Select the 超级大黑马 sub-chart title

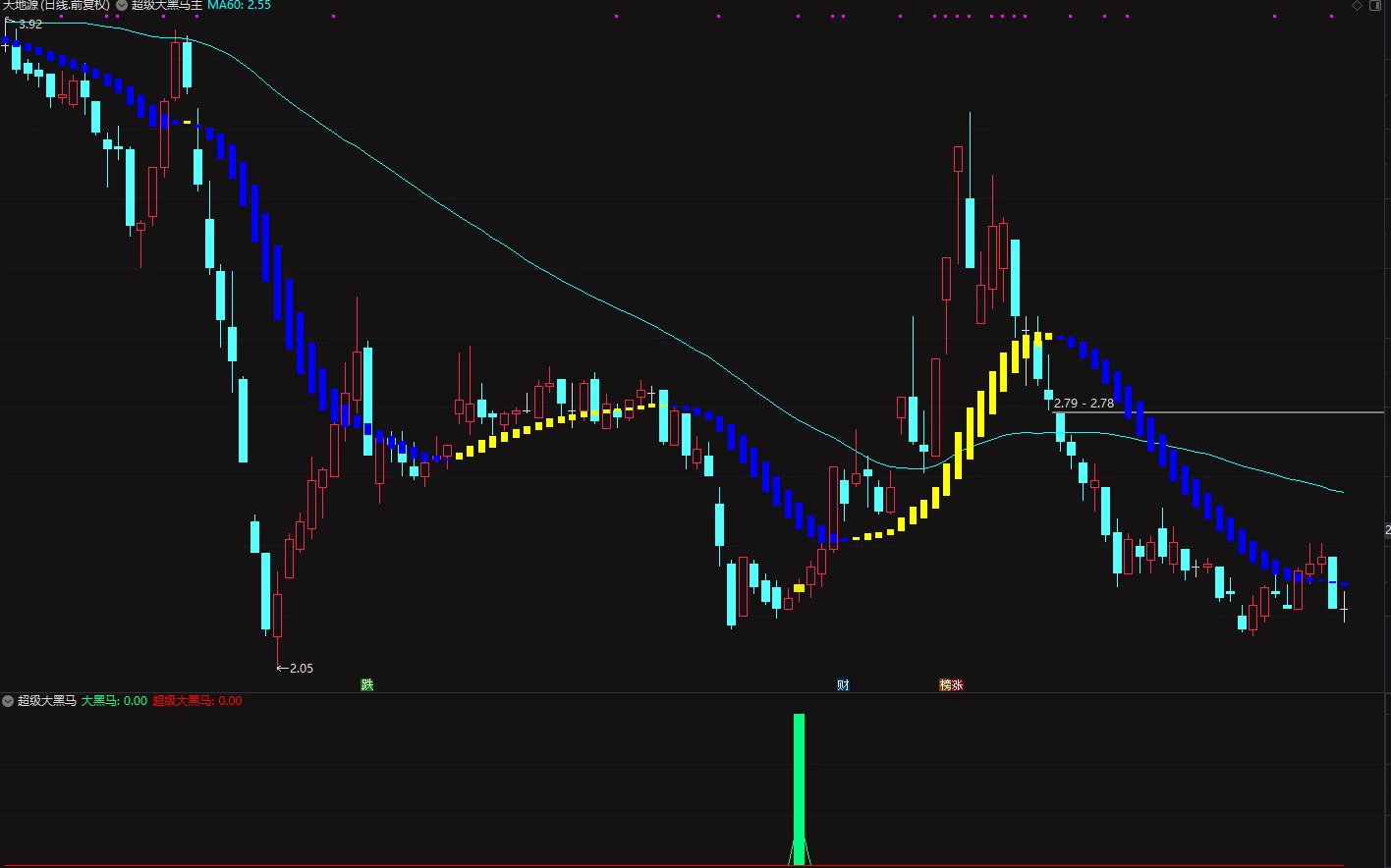click(x=46, y=701)
